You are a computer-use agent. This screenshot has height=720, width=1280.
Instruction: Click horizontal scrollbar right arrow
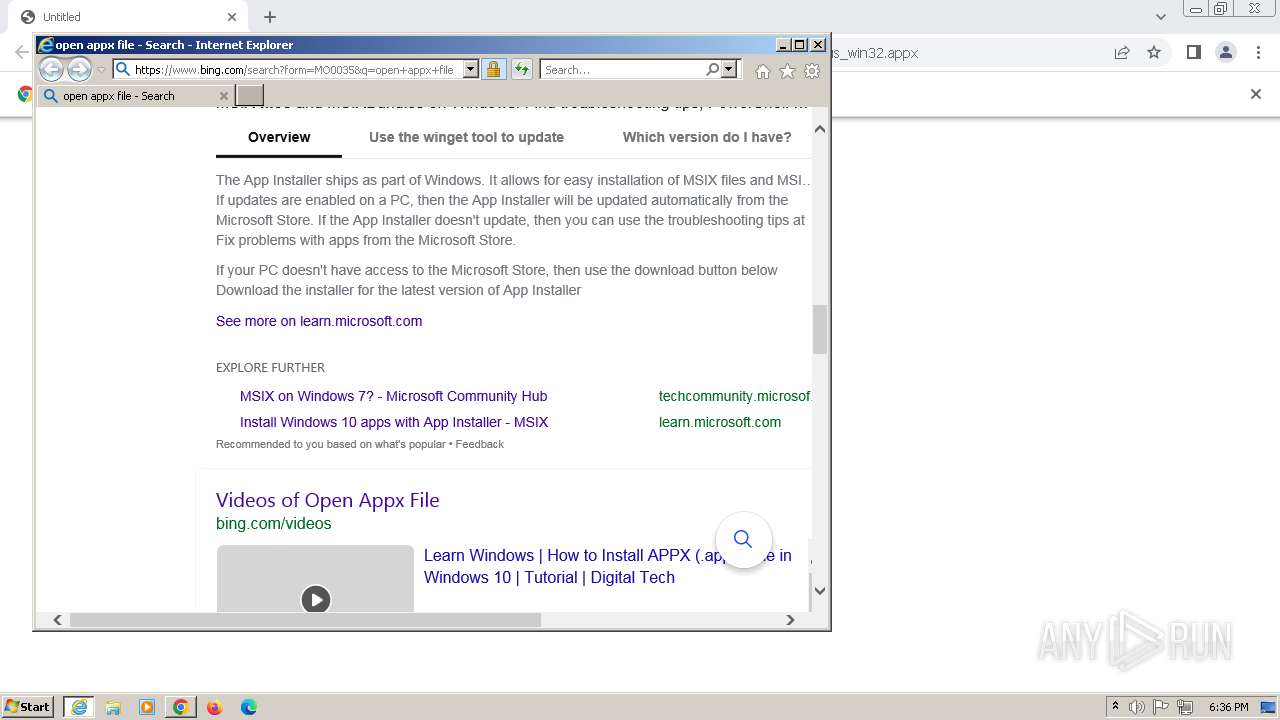click(790, 620)
